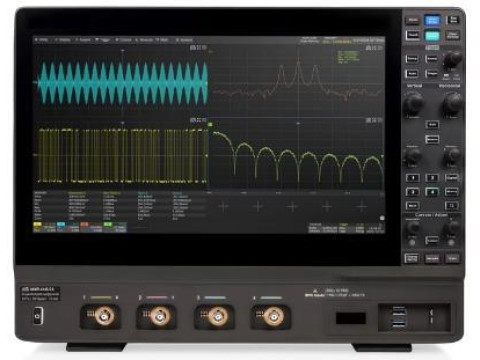The image size is (480, 360).
Task: Click the Vertical scale knob
Action: tap(413, 103)
